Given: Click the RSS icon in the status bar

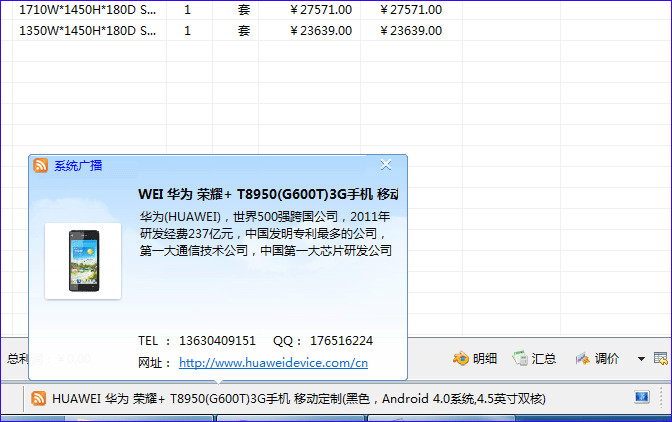Looking at the screenshot, I should point(39,398).
